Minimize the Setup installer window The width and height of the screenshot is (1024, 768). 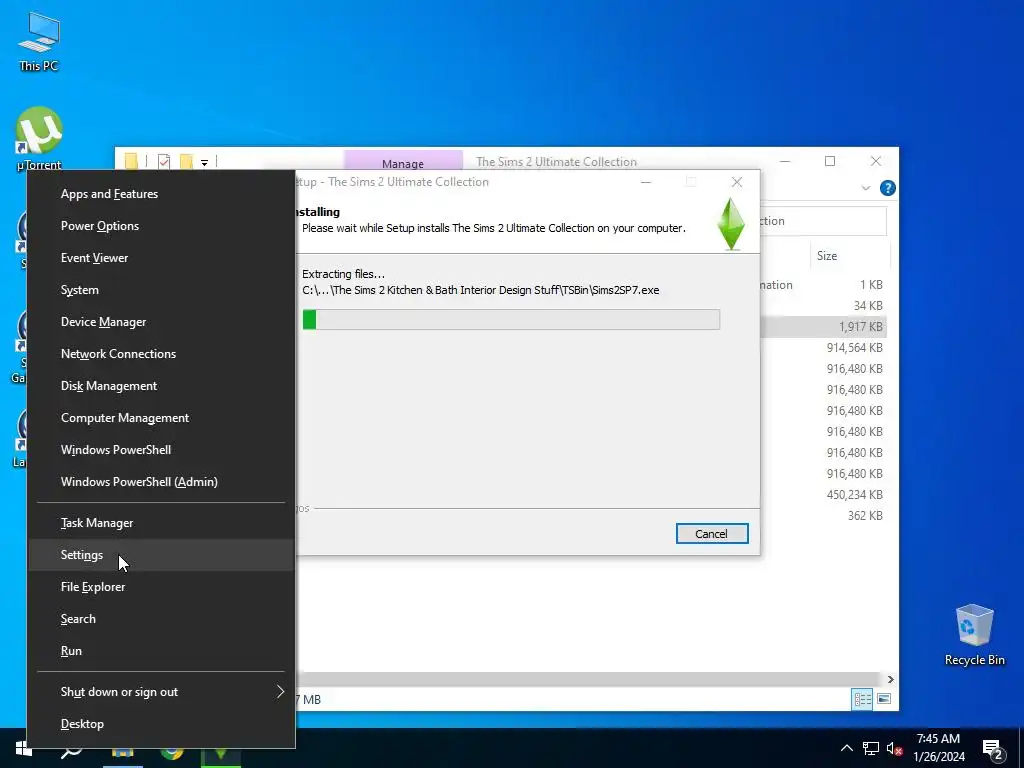pos(646,182)
